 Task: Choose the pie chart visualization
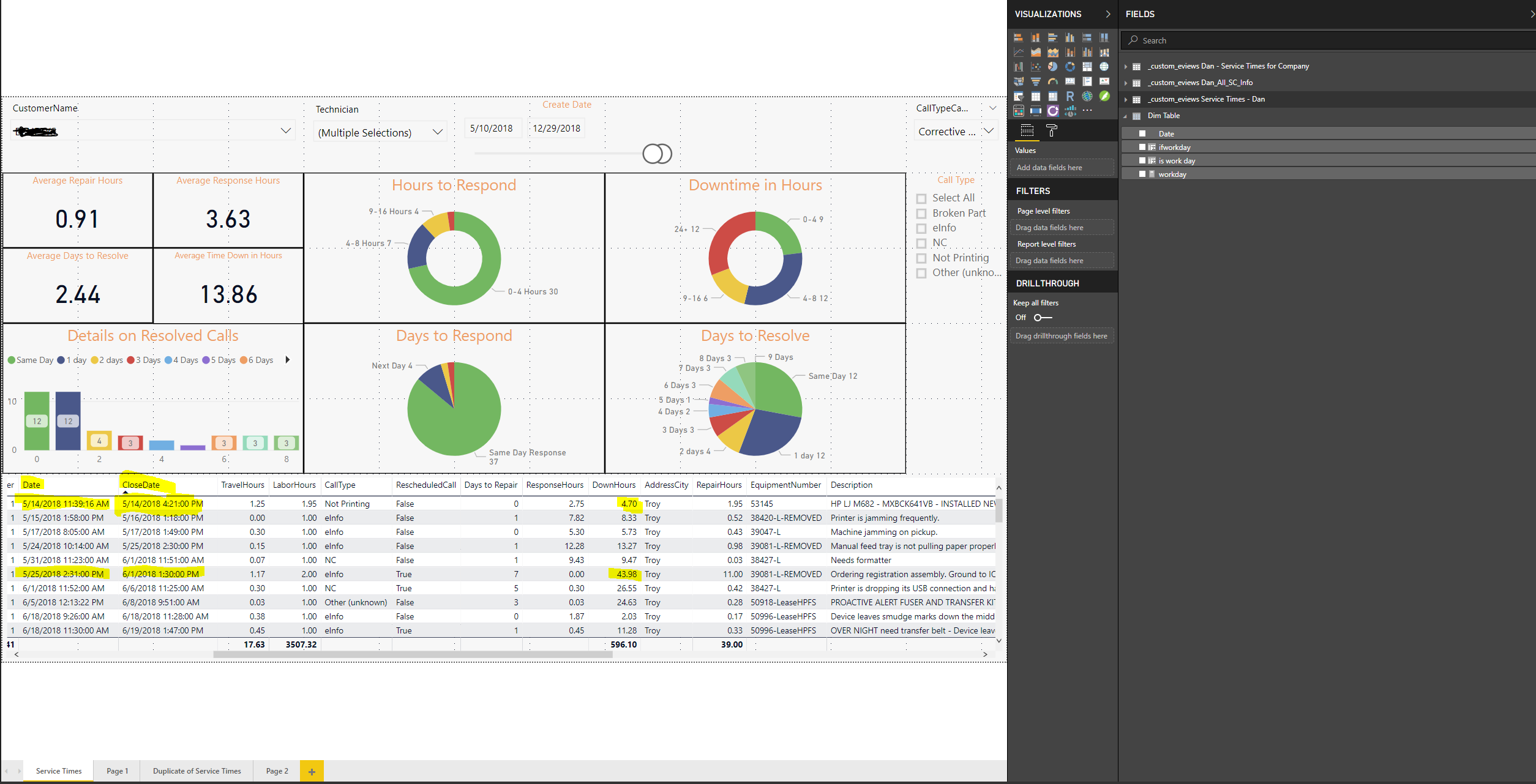1053,67
